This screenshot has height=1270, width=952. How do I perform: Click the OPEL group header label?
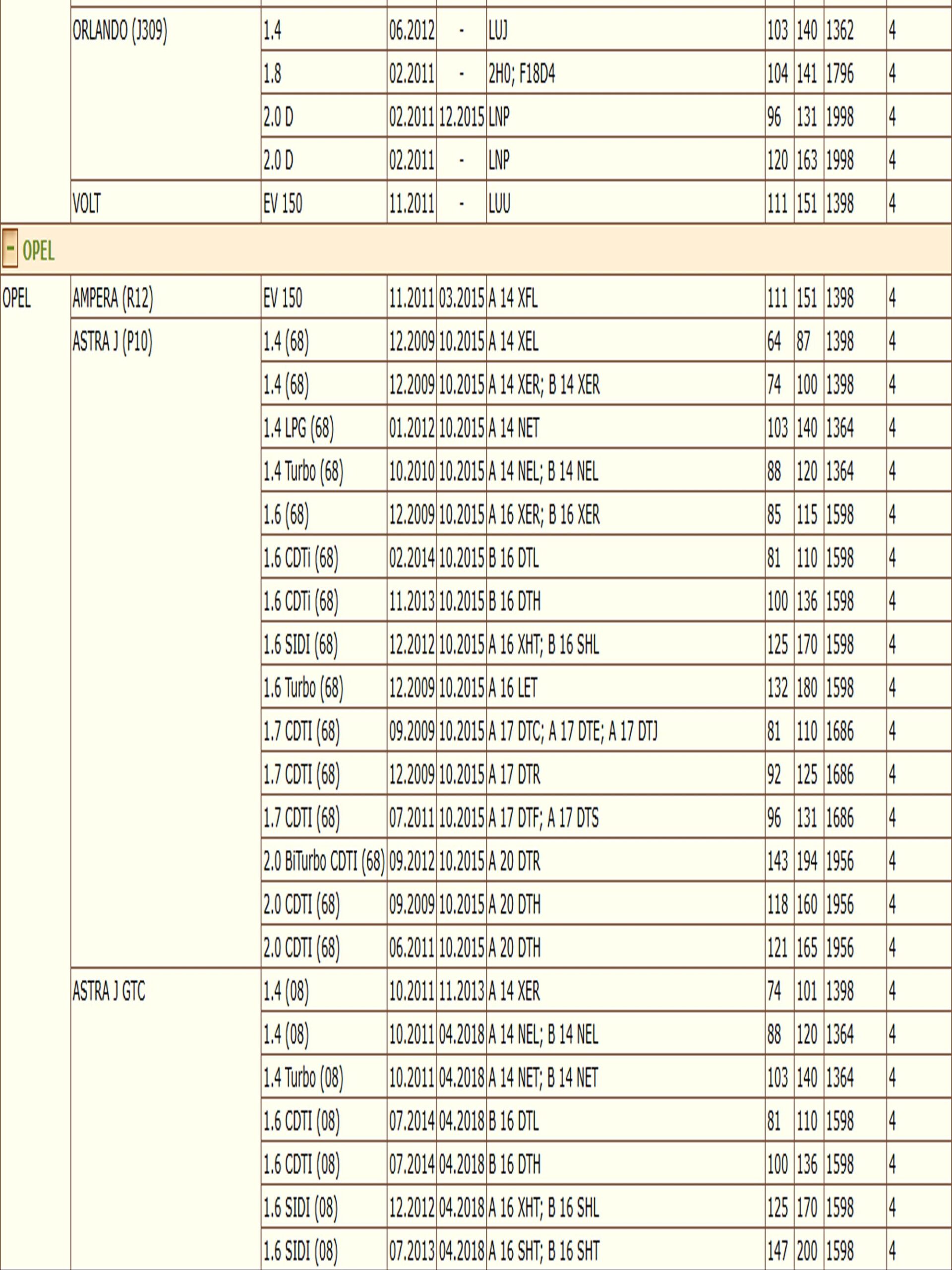(39, 251)
